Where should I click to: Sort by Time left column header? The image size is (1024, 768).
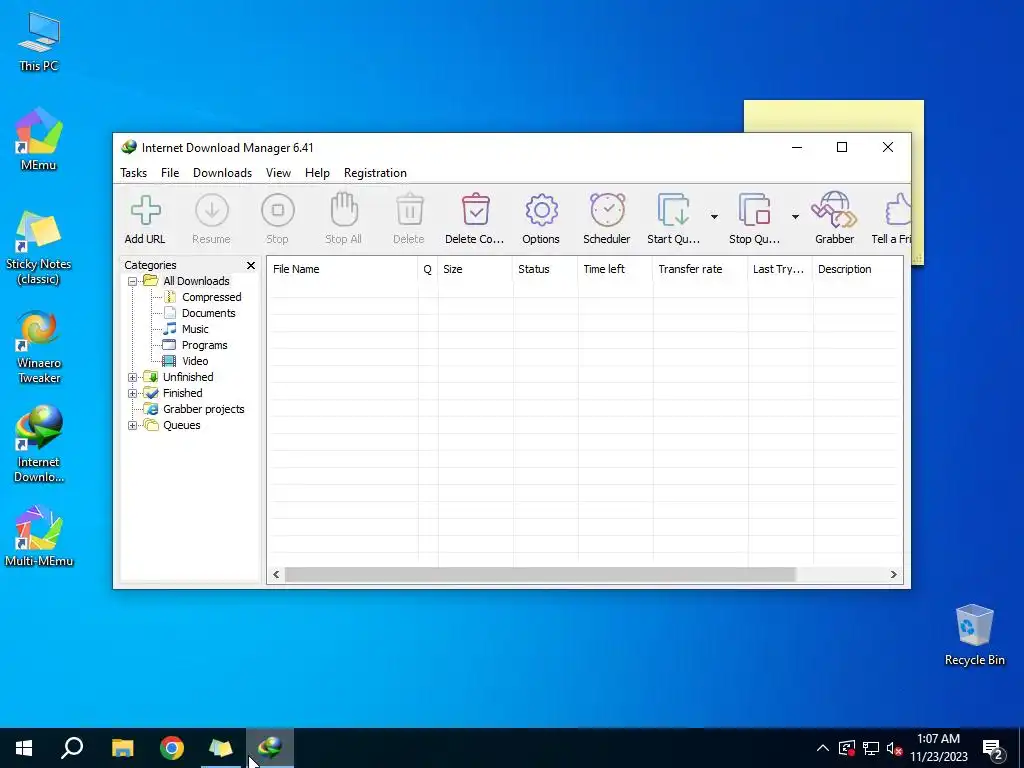(615, 269)
